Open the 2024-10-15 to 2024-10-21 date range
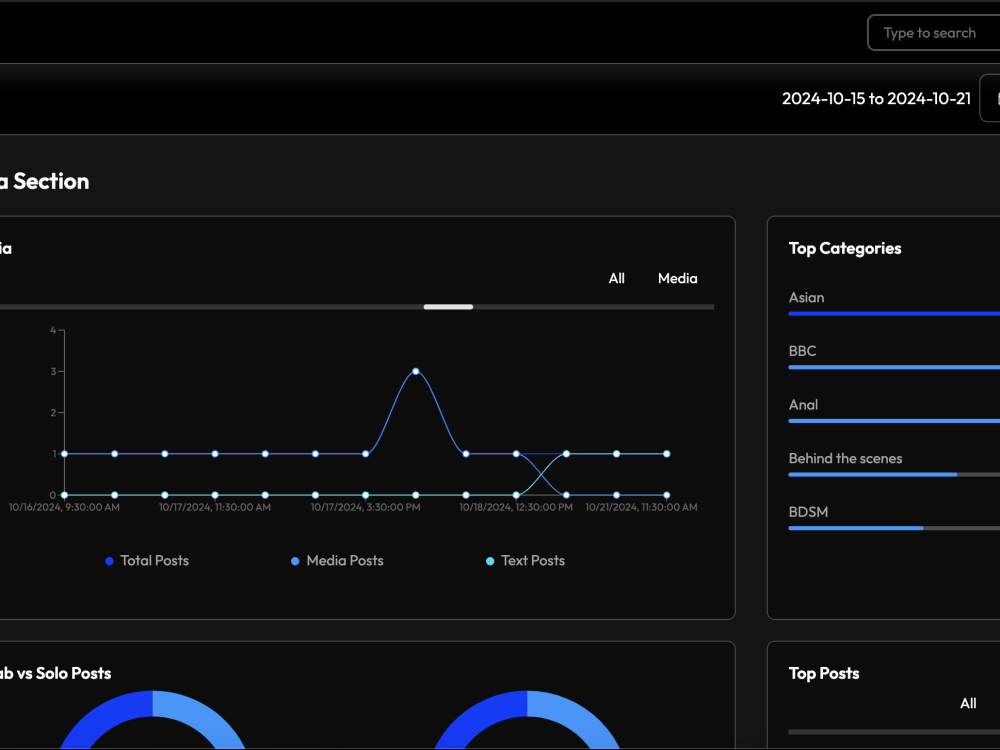The image size is (1000, 750). (876, 98)
